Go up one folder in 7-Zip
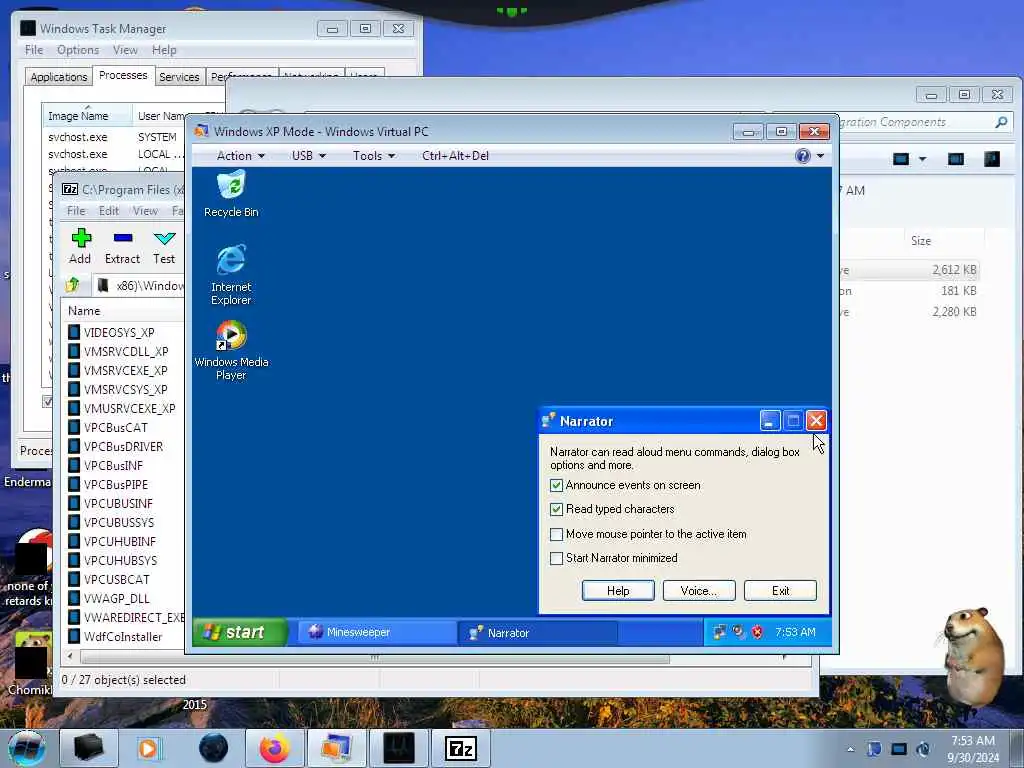 pyautogui.click(x=72, y=285)
